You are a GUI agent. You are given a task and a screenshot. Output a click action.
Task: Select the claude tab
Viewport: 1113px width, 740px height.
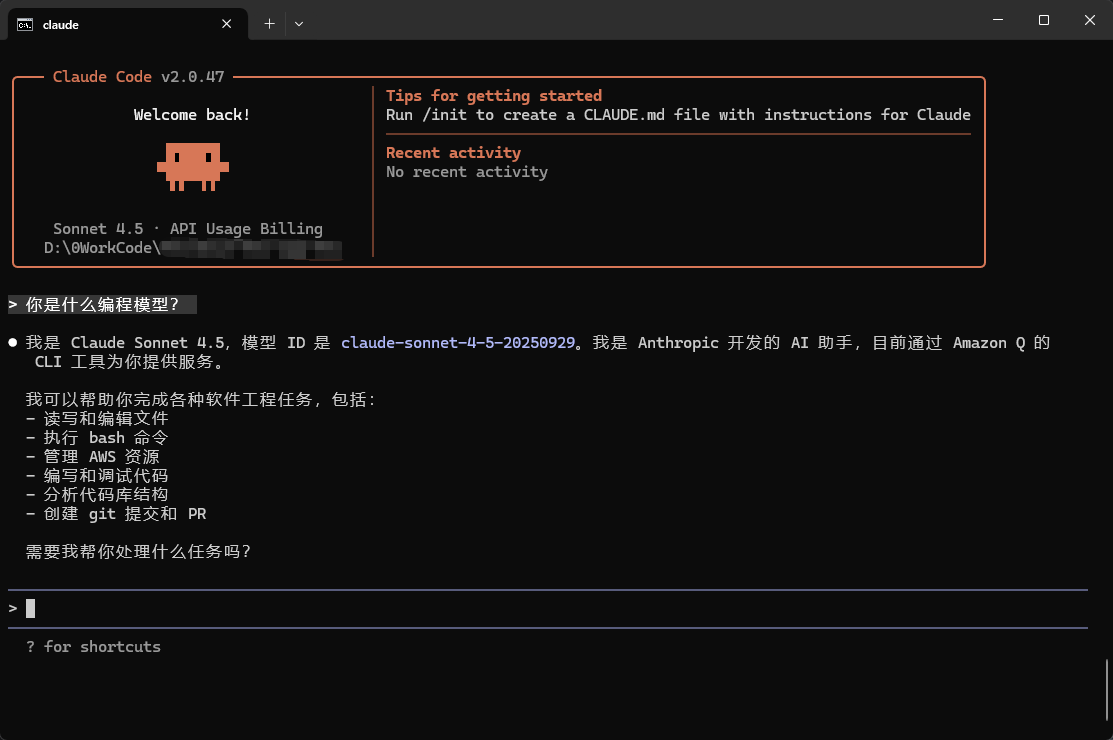(x=128, y=24)
